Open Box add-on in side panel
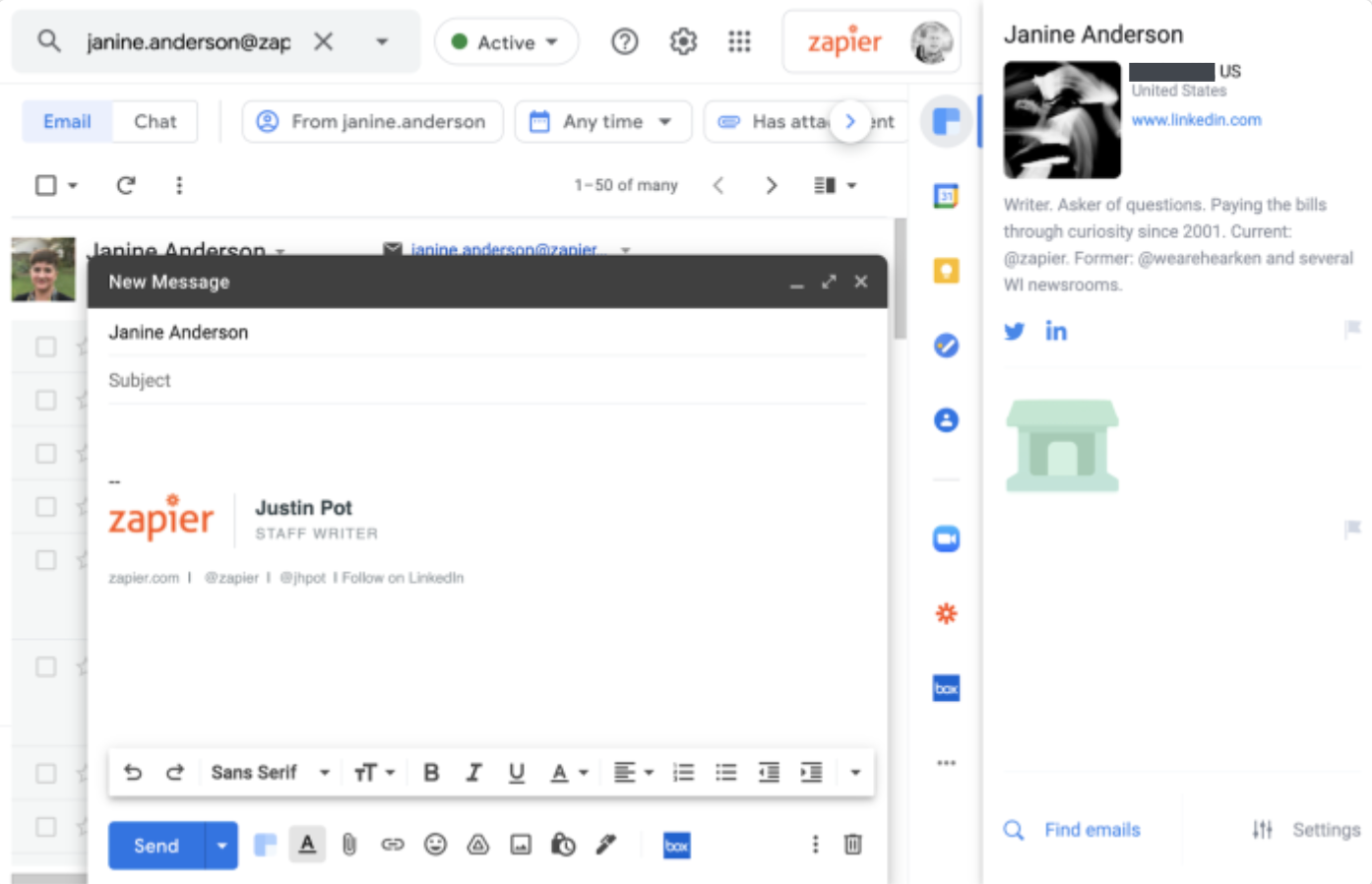 pos(946,688)
